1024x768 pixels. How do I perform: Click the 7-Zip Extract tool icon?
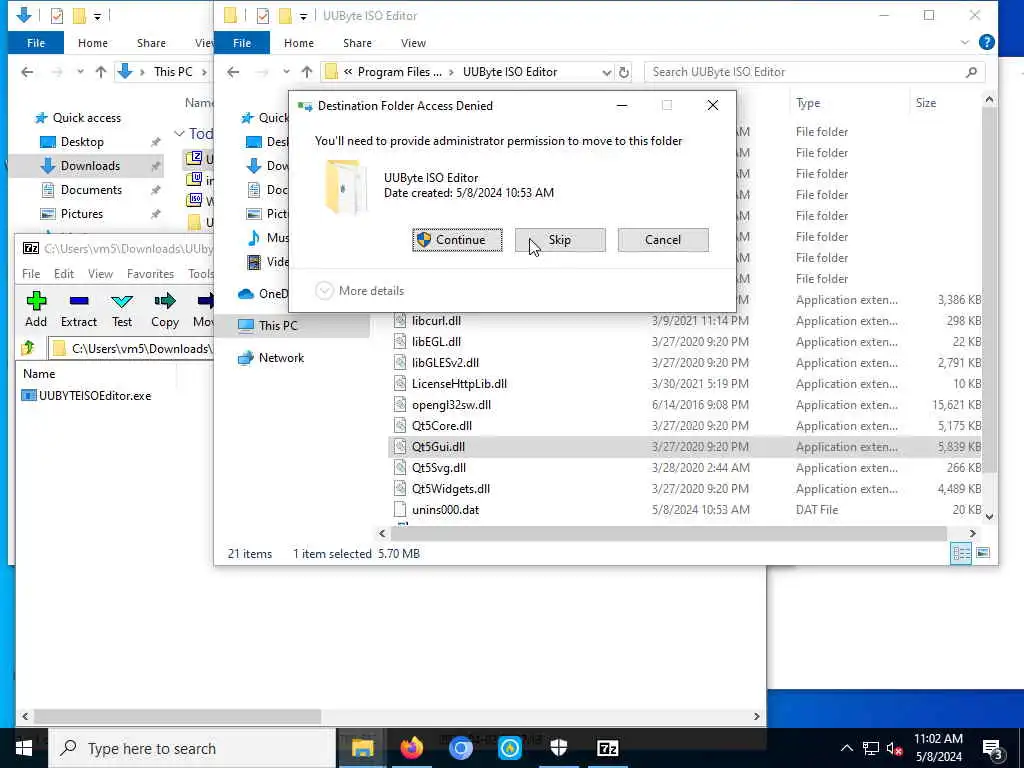[x=79, y=301]
